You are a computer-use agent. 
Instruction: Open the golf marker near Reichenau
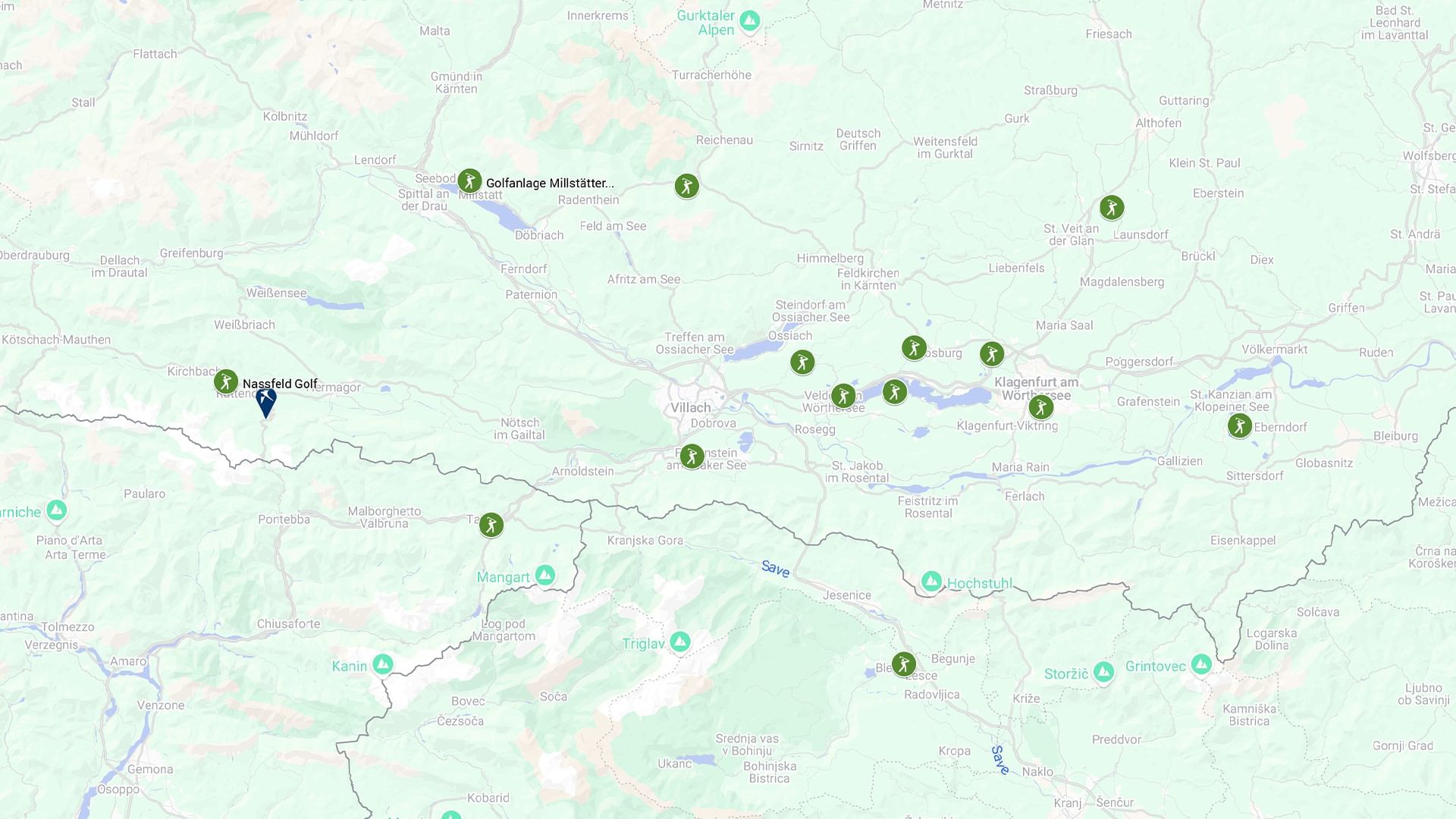686,187
